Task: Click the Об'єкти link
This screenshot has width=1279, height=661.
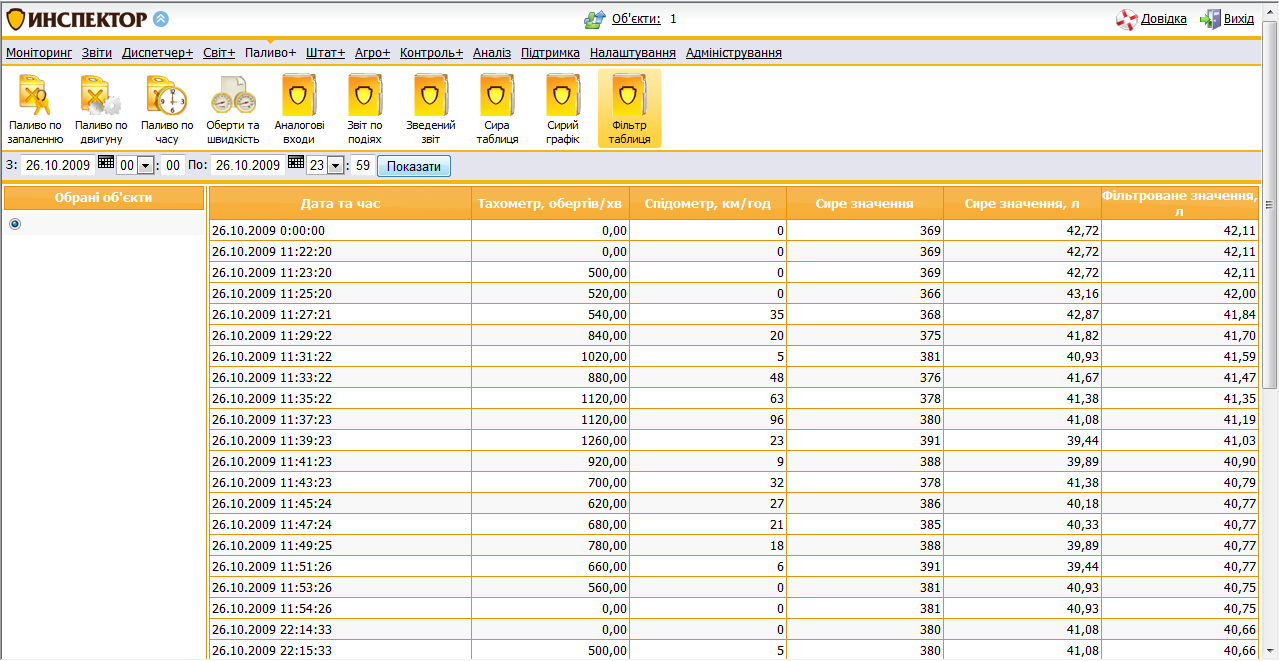Action: coord(636,19)
